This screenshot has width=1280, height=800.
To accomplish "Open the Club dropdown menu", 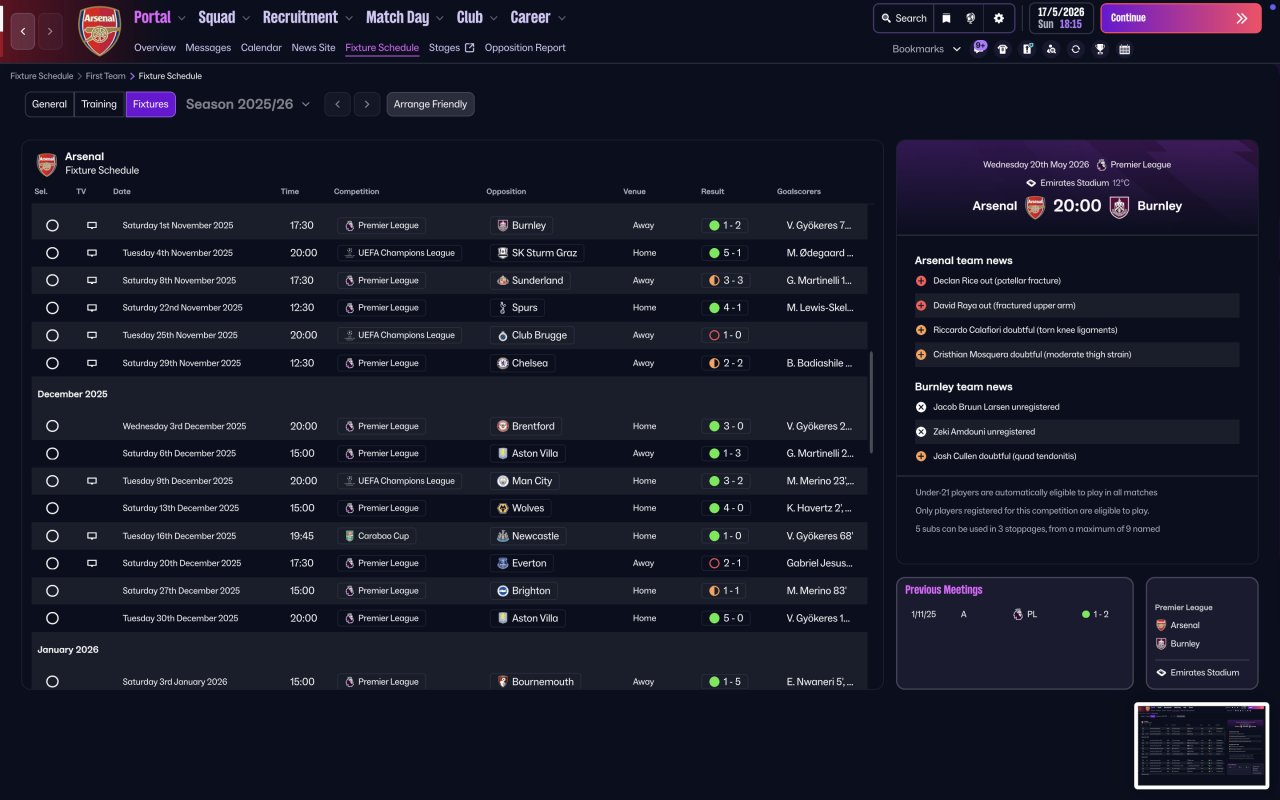I will 478,17.
